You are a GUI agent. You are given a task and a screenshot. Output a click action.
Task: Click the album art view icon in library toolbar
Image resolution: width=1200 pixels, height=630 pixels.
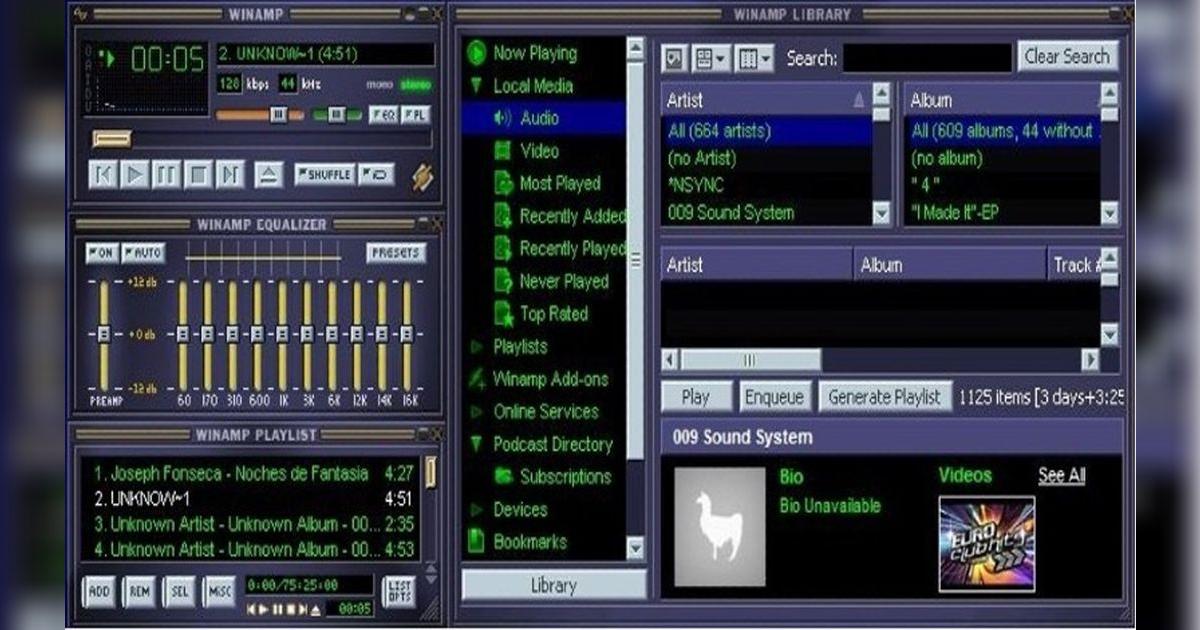click(675, 57)
